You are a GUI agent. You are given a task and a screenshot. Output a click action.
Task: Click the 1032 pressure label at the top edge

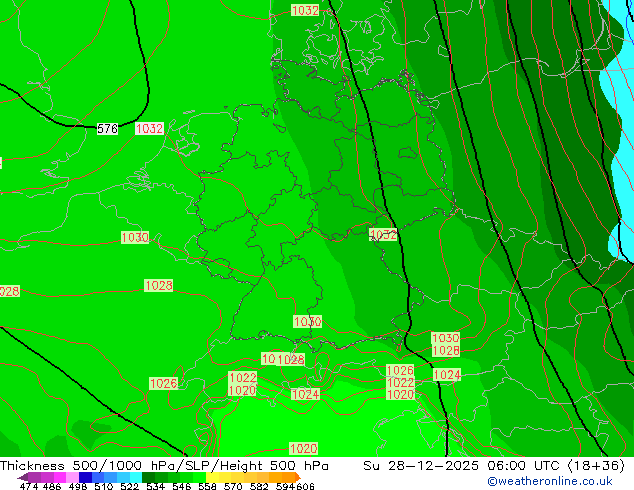tap(305, 10)
